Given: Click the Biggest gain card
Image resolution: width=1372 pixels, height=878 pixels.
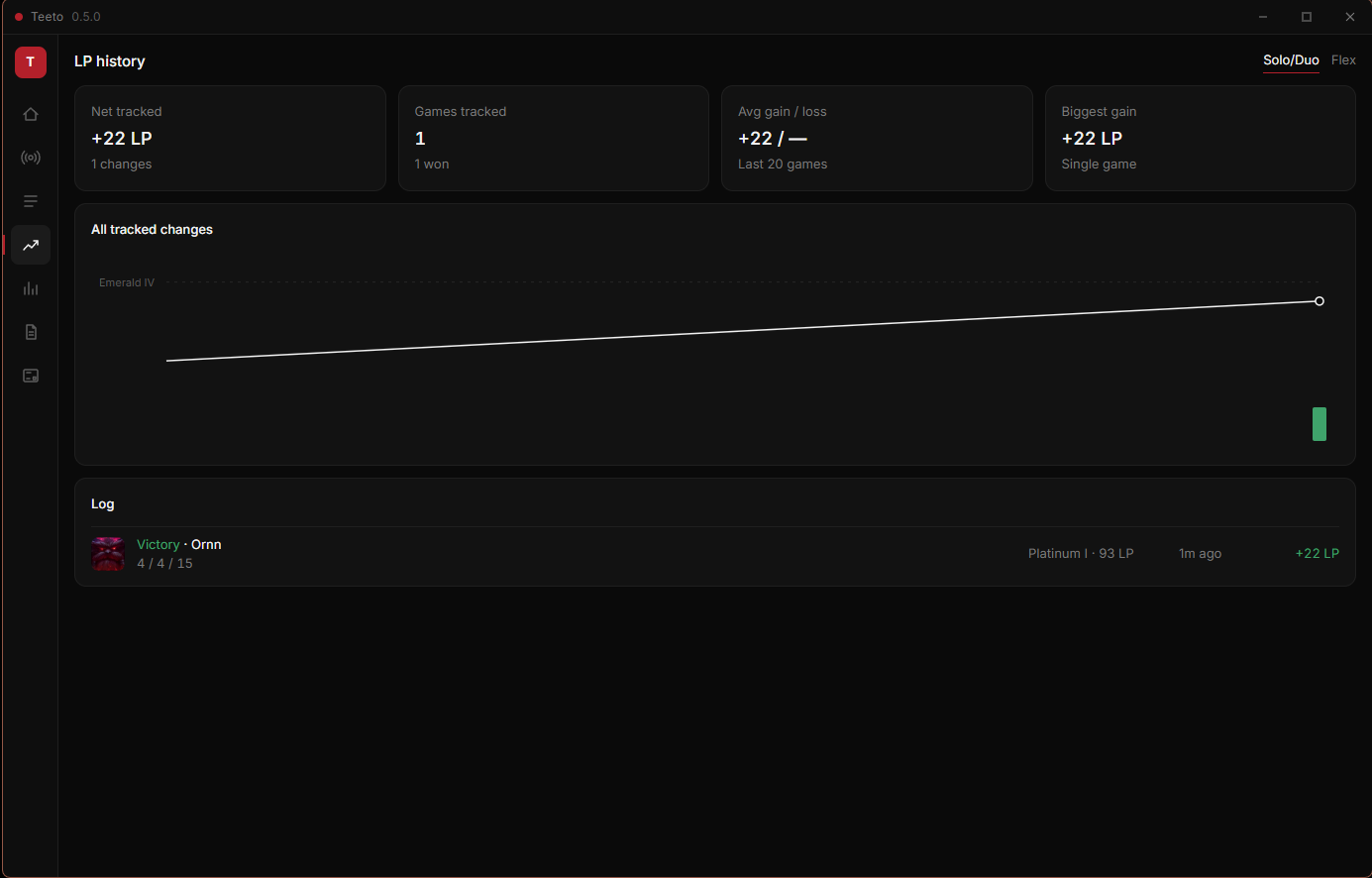Looking at the screenshot, I should pyautogui.click(x=1200, y=138).
